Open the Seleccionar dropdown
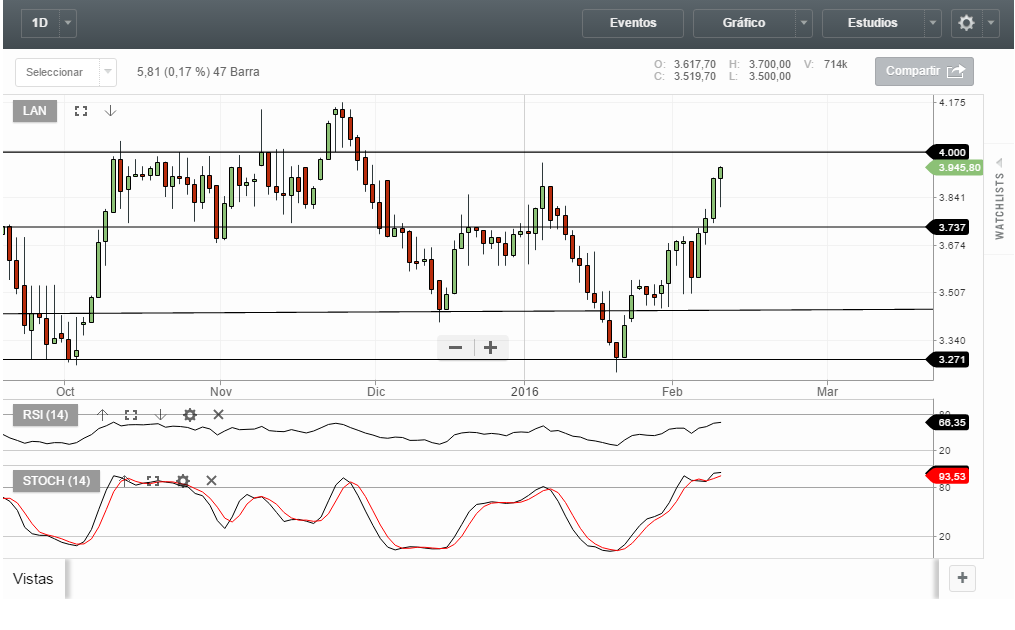This screenshot has height=630, width=1015. tap(65, 72)
